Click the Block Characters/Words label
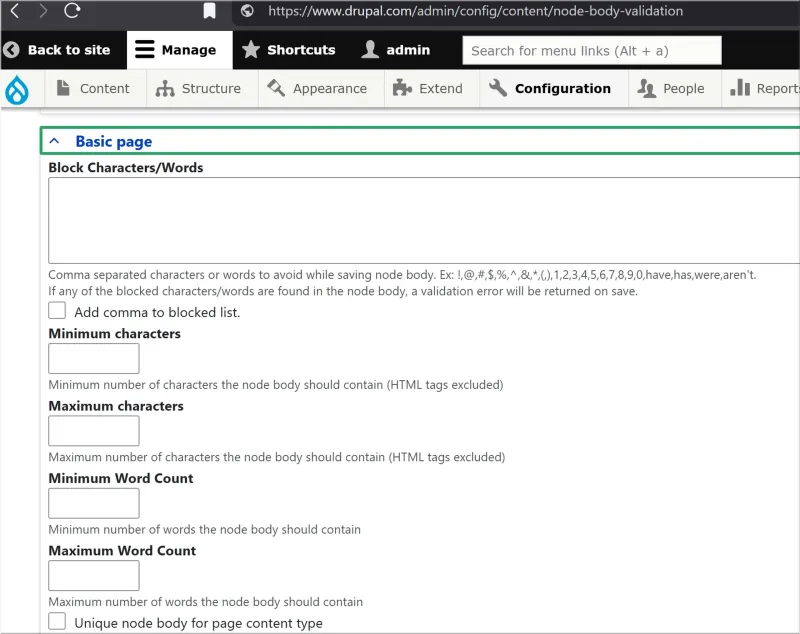800x634 pixels. 126,168
